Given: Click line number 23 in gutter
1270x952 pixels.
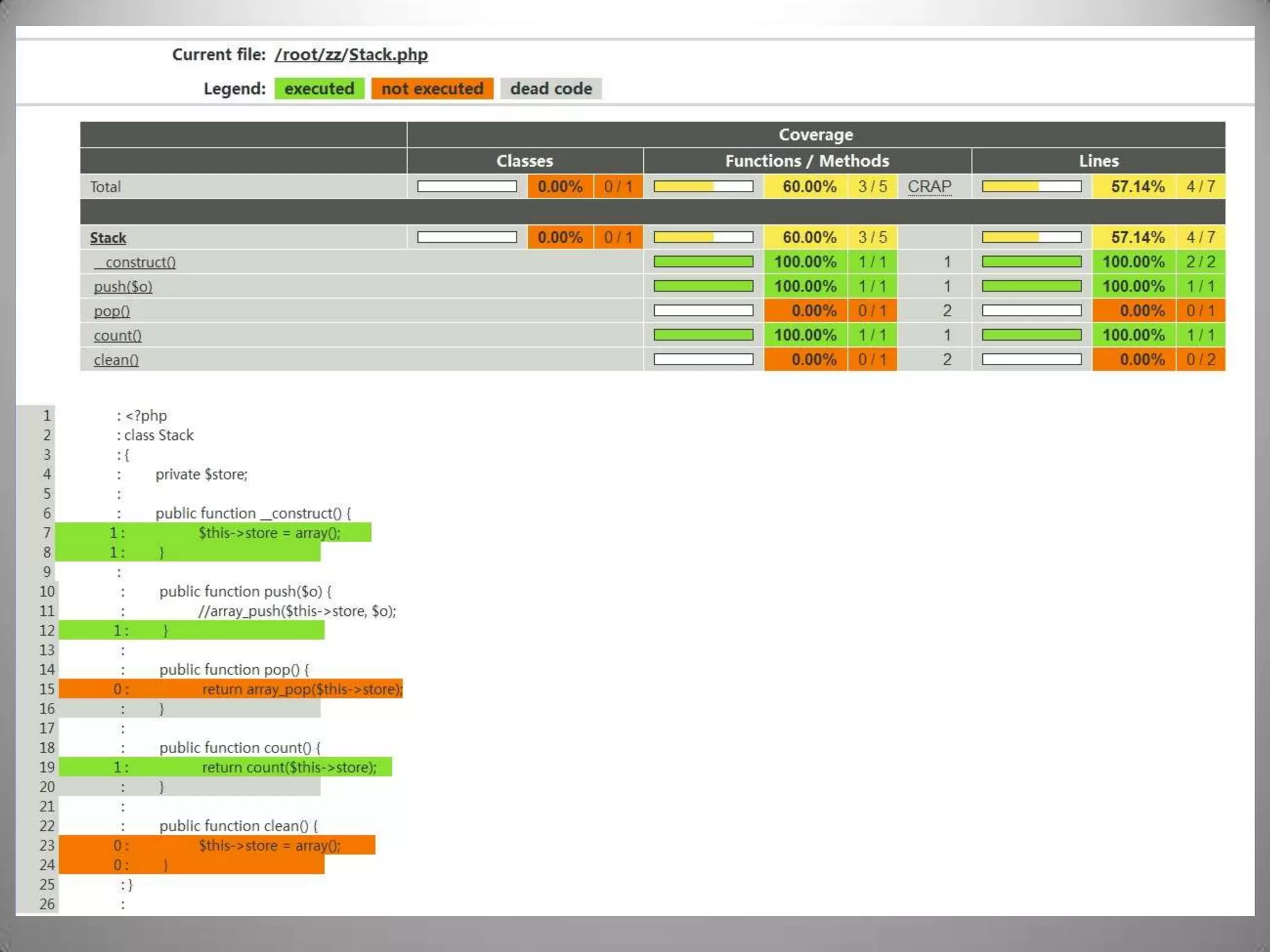Looking at the screenshot, I should pos(47,845).
